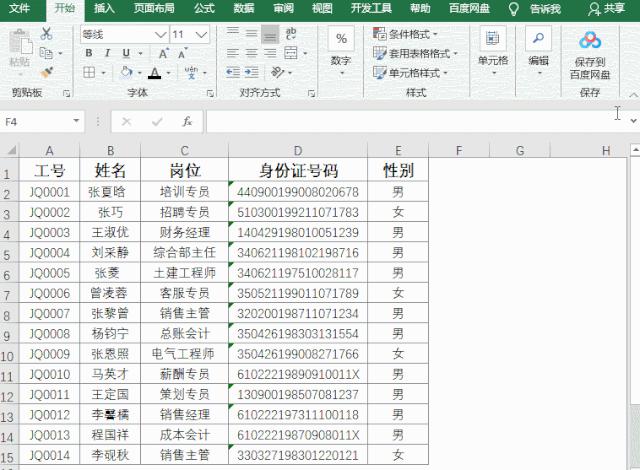
Task: Switch to the 视图 View tab
Action: point(322,8)
